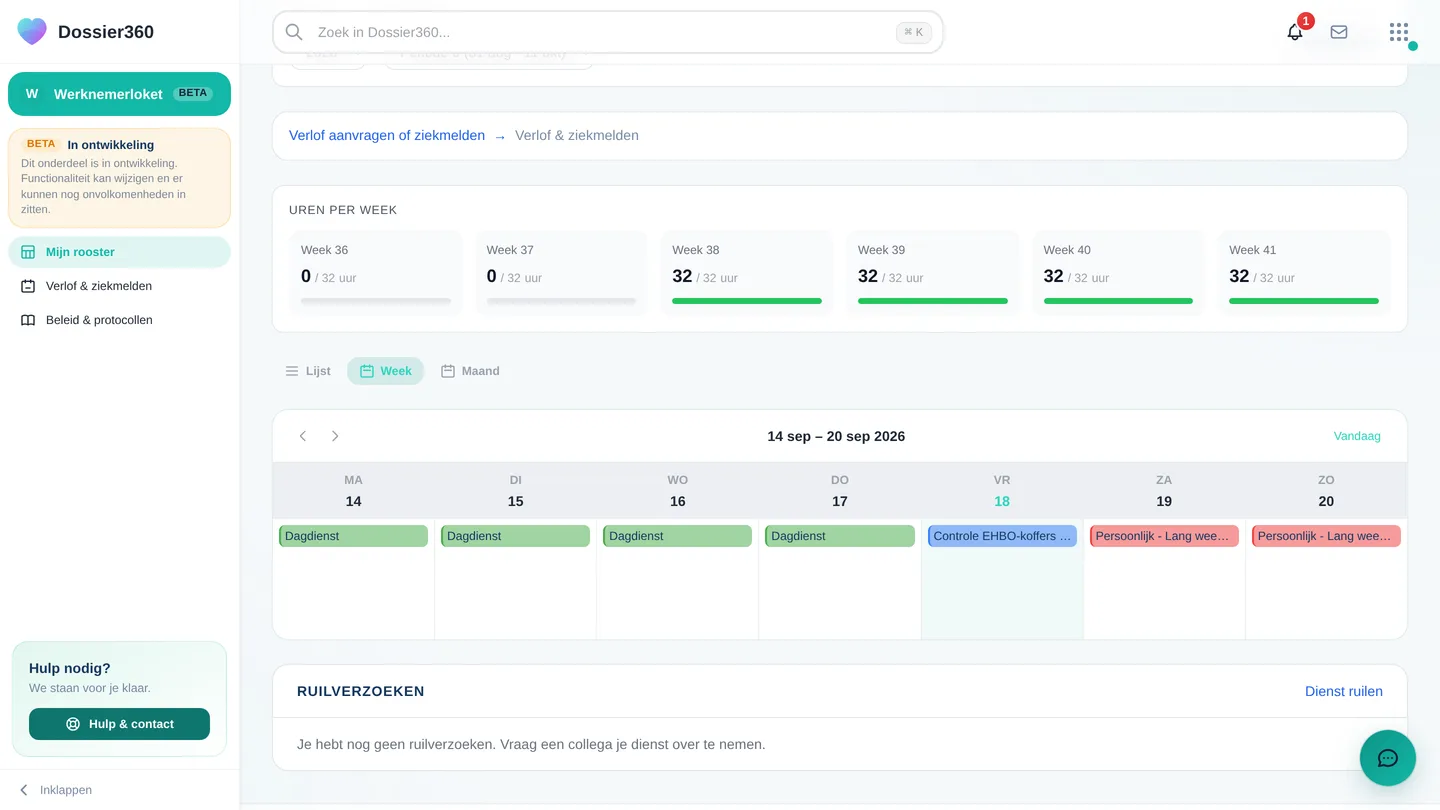Collapse sidebar with Inklappen

click(56, 790)
